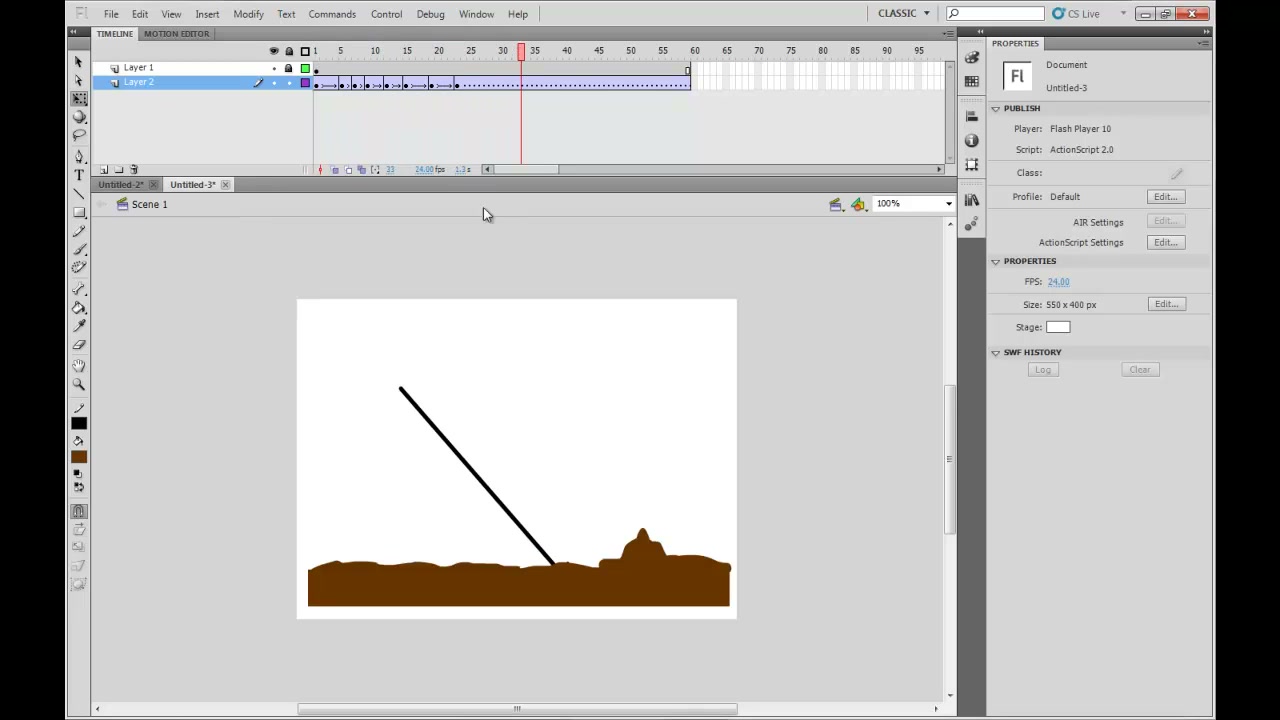Viewport: 1280px width, 720px height.
Task: Open the Timeline panel options menu
Action: [x=947, y=34]
